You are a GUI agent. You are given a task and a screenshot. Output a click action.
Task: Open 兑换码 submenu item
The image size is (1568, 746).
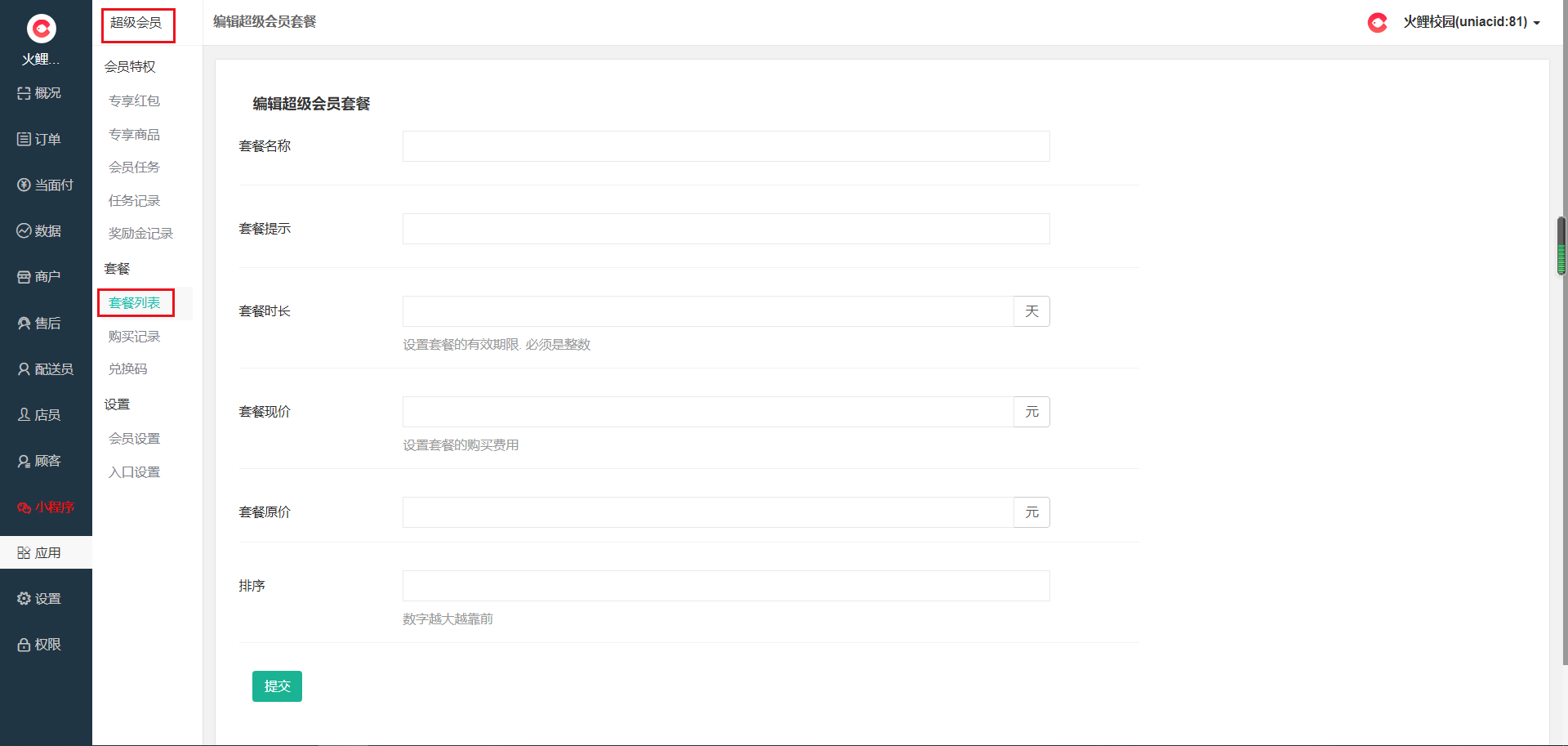[x=128, y=369]
